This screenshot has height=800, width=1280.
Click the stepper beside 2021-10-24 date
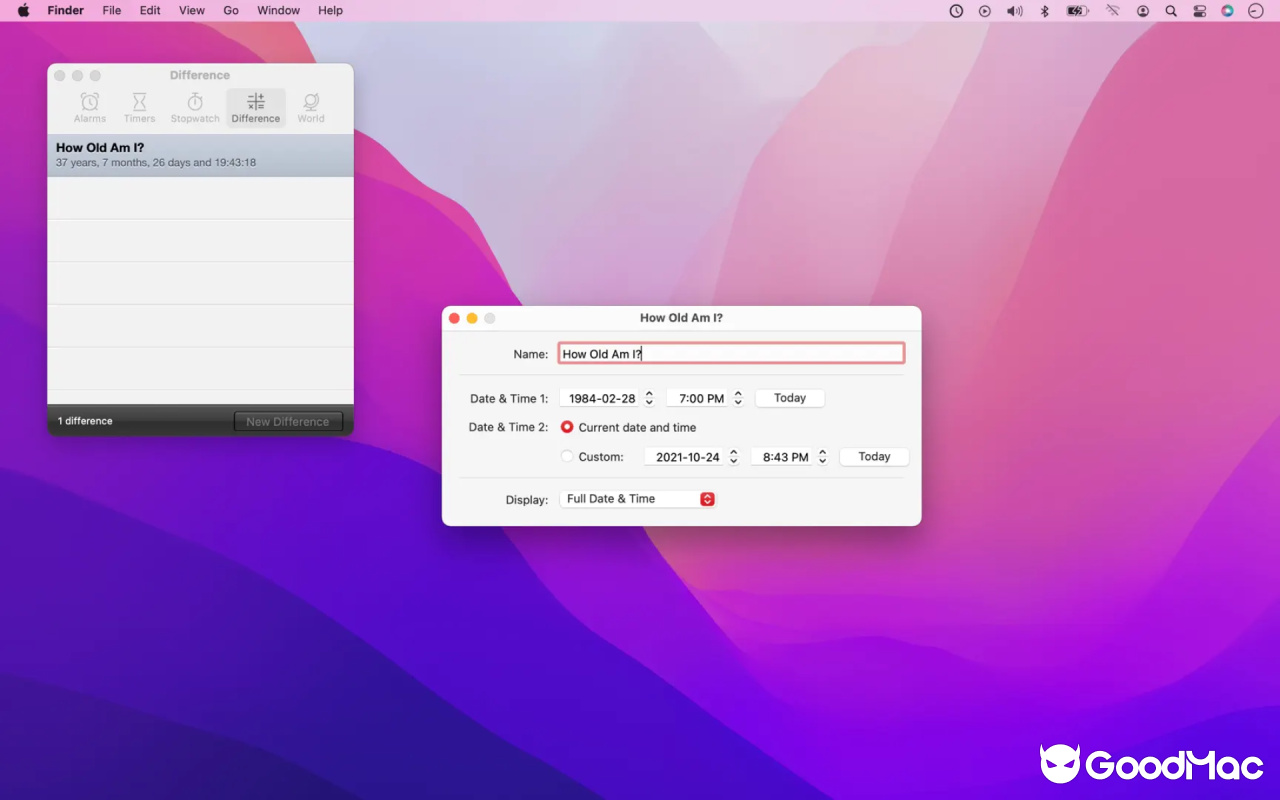[x=733, y=457]
